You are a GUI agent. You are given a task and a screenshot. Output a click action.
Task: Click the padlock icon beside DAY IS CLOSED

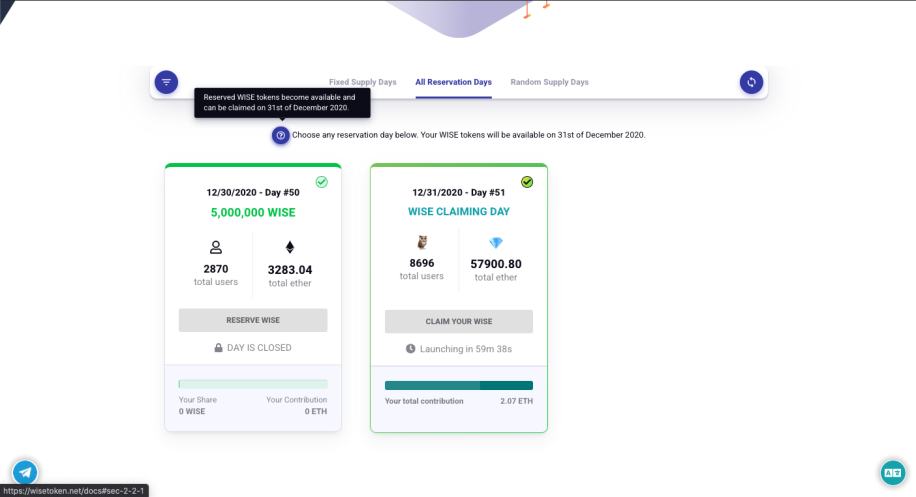pyautogui.click(x=218, y=347)
